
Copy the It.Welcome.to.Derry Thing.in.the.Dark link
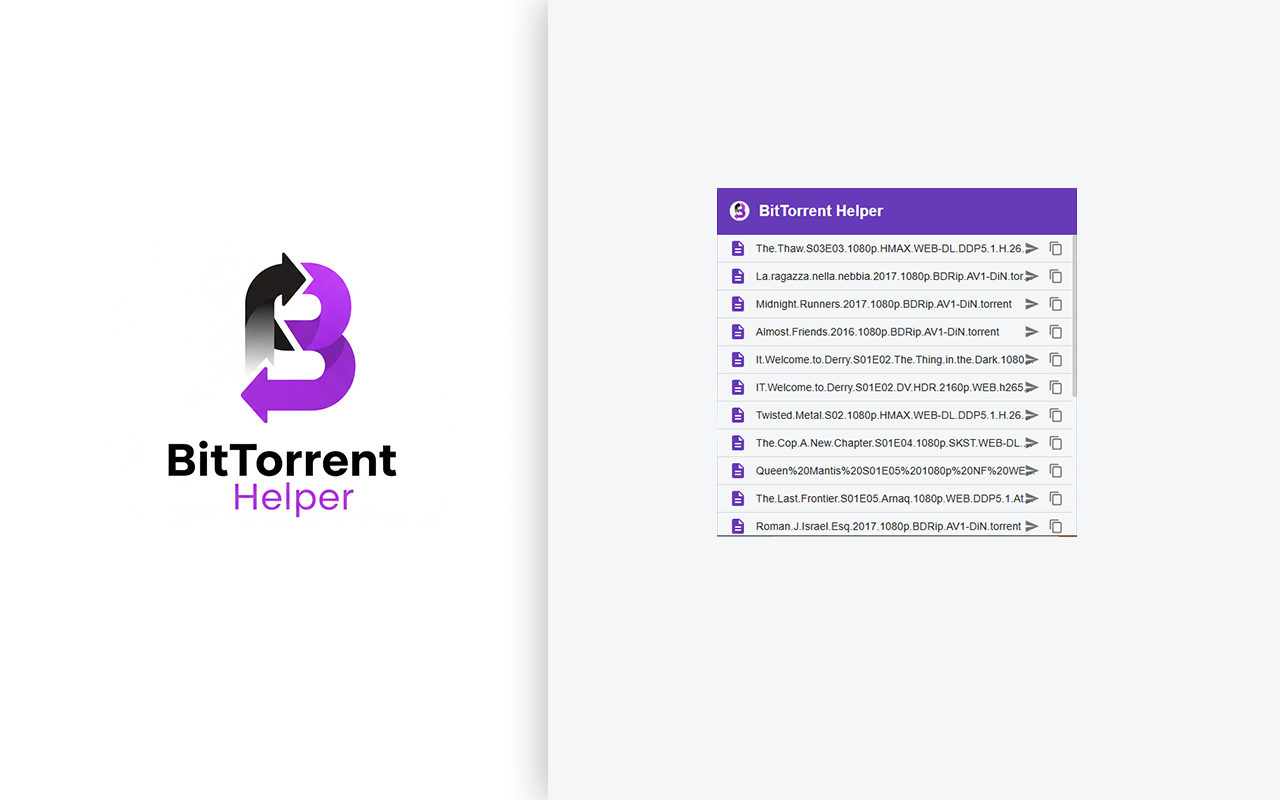[1056, 360]
